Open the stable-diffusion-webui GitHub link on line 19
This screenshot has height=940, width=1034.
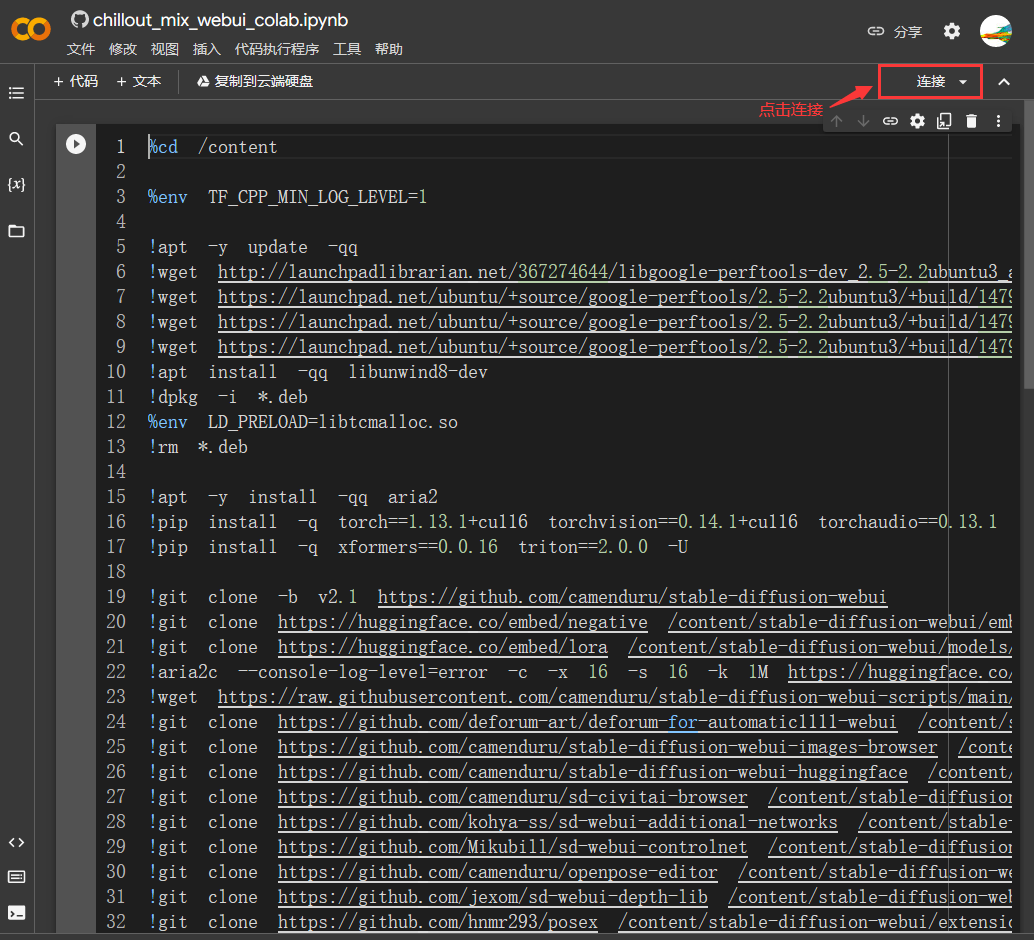coord(632,597)
